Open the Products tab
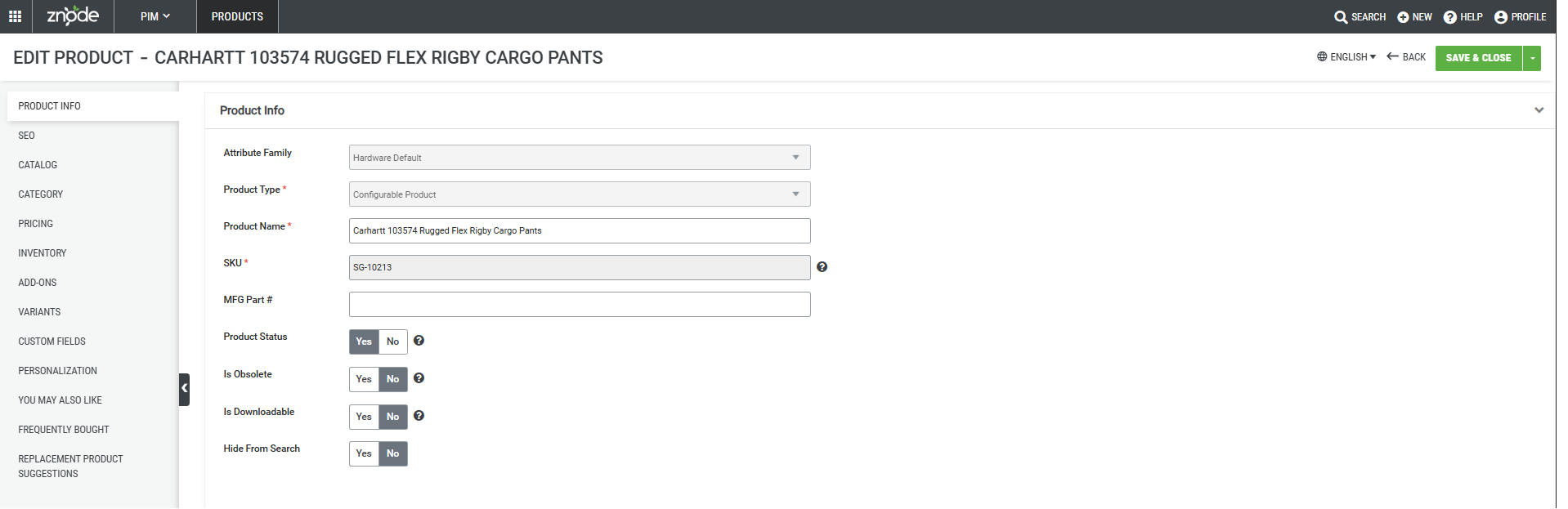Image resolution: width=1568 pixels, height=509 pixels. (237, 16)
